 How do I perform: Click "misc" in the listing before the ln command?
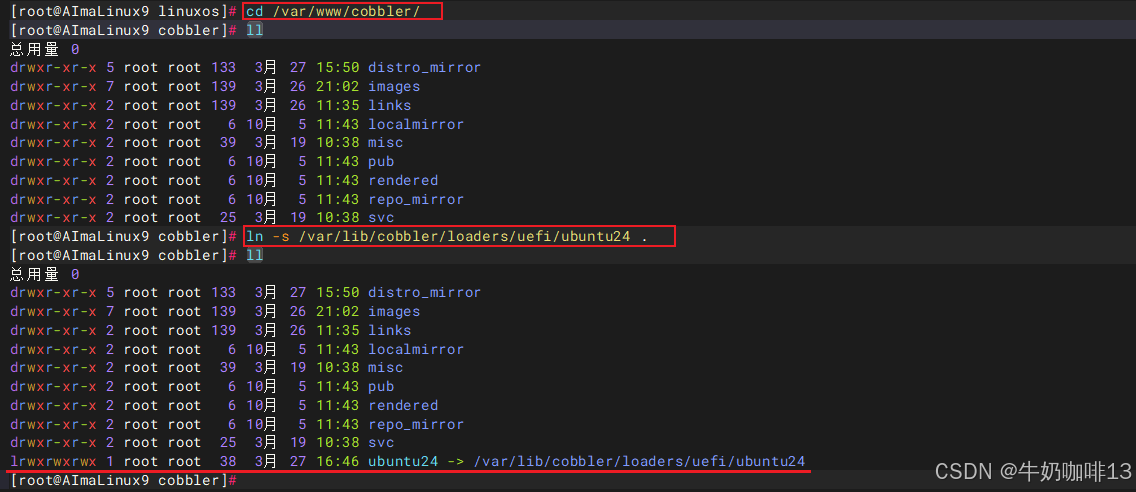click(x=385, y=143)
